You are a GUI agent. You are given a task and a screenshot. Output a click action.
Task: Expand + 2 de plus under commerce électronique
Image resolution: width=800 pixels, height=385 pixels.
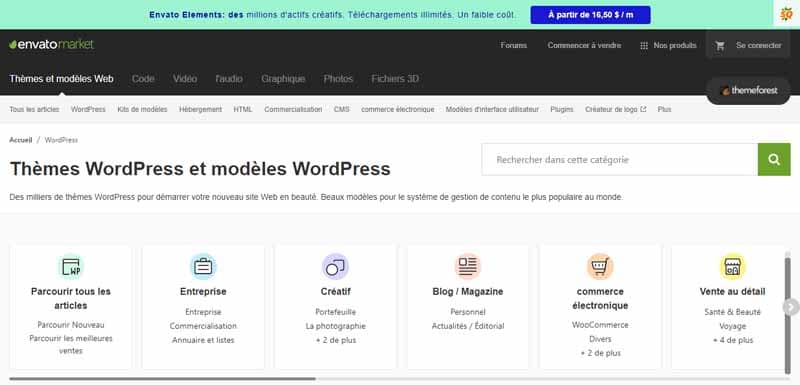point(600,353)
